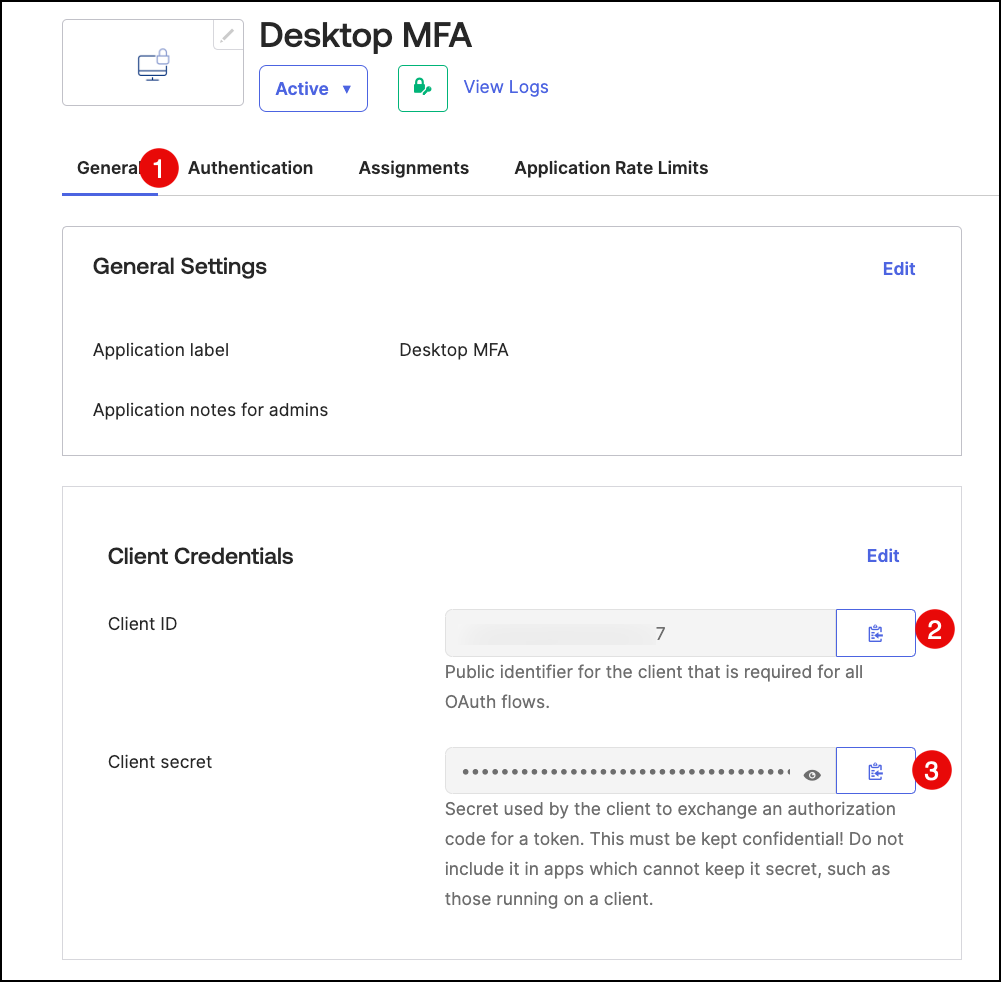Open the Active status dropdown
The image size is (1001, 982).
(x=313, y=89)
